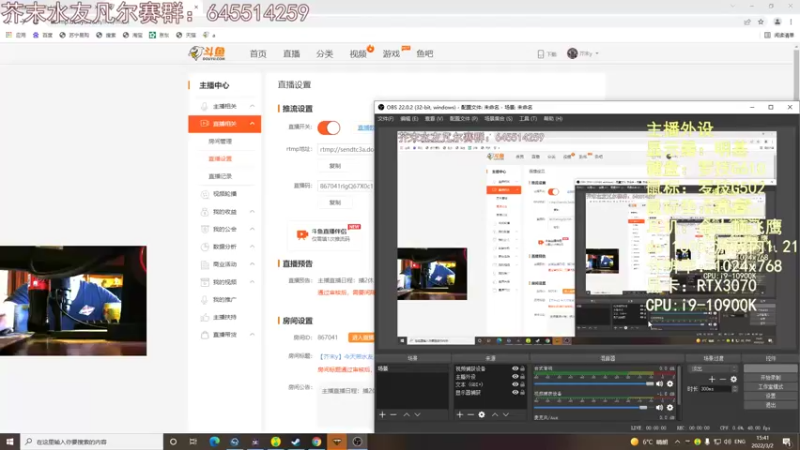Click the 我的推广 microphone icon
The height and width of the screenshot is (450, 800).
pyautogui.click(x=205, y=299)
